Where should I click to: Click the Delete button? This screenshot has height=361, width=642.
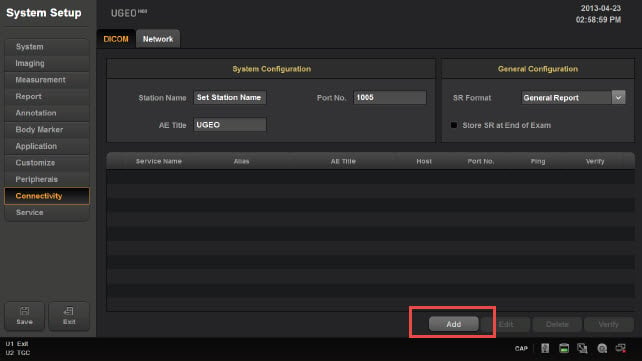pos(557,324)
